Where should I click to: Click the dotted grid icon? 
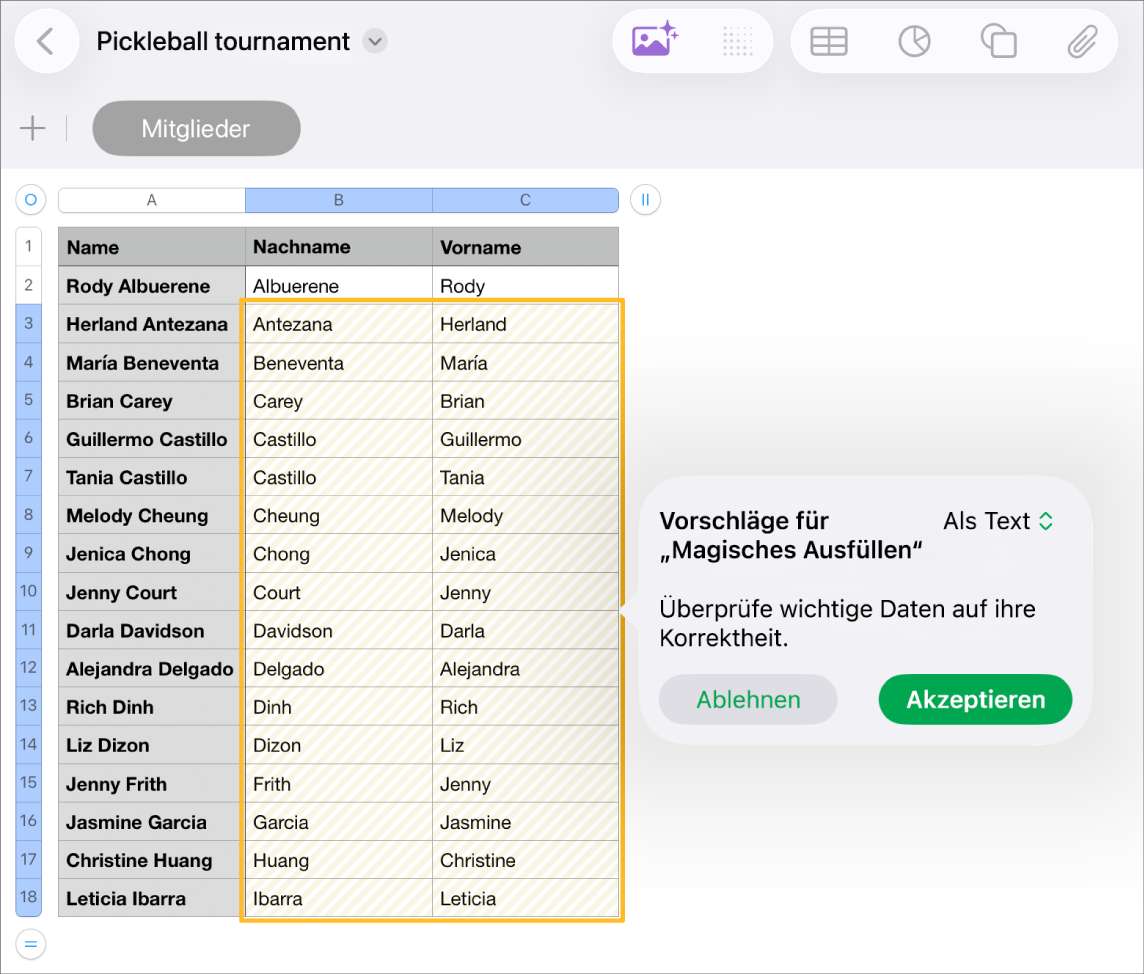pos(738,42)
